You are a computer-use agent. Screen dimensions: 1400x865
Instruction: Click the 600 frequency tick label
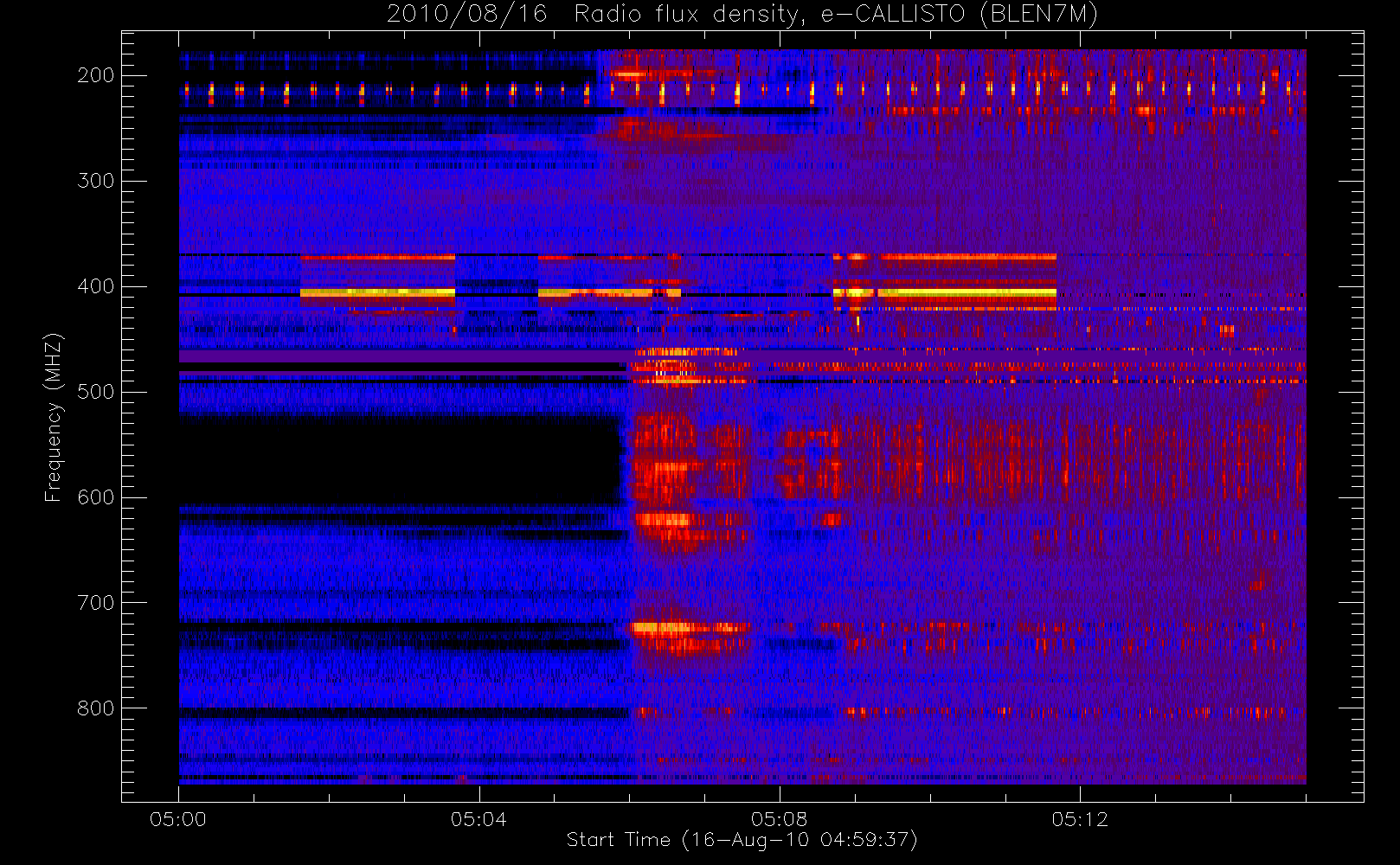(x=96, y=497)
